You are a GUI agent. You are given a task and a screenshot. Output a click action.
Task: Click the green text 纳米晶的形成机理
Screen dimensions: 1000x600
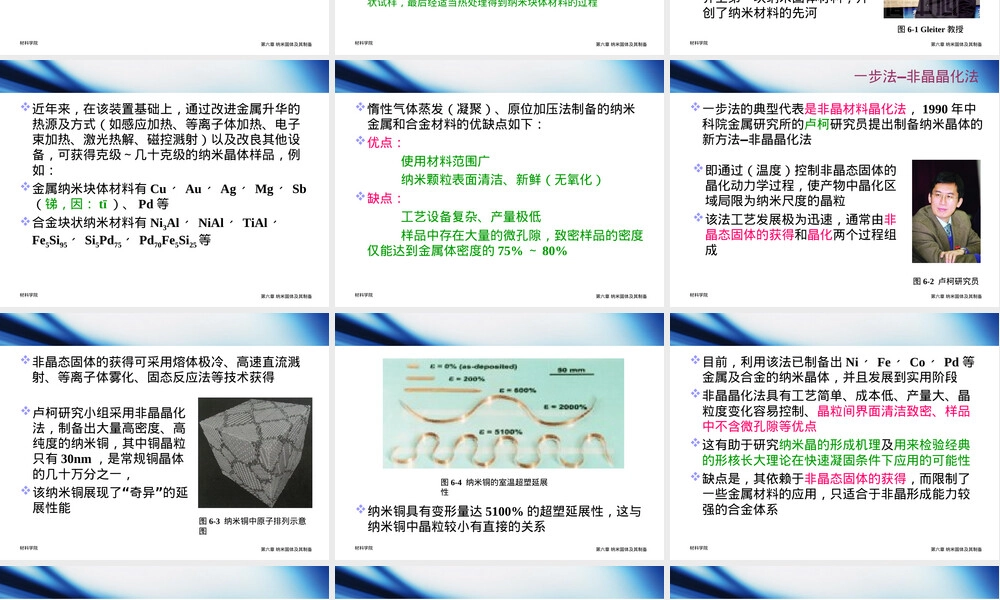830,445
